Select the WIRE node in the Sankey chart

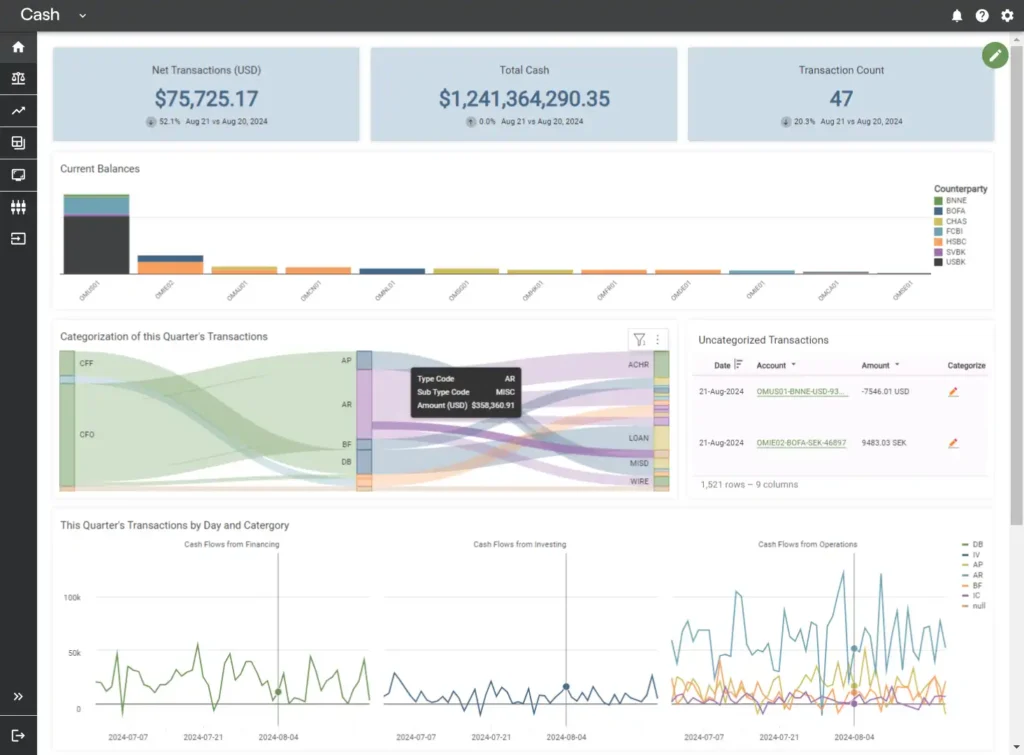pyautogui.click(x=662, y=482)
